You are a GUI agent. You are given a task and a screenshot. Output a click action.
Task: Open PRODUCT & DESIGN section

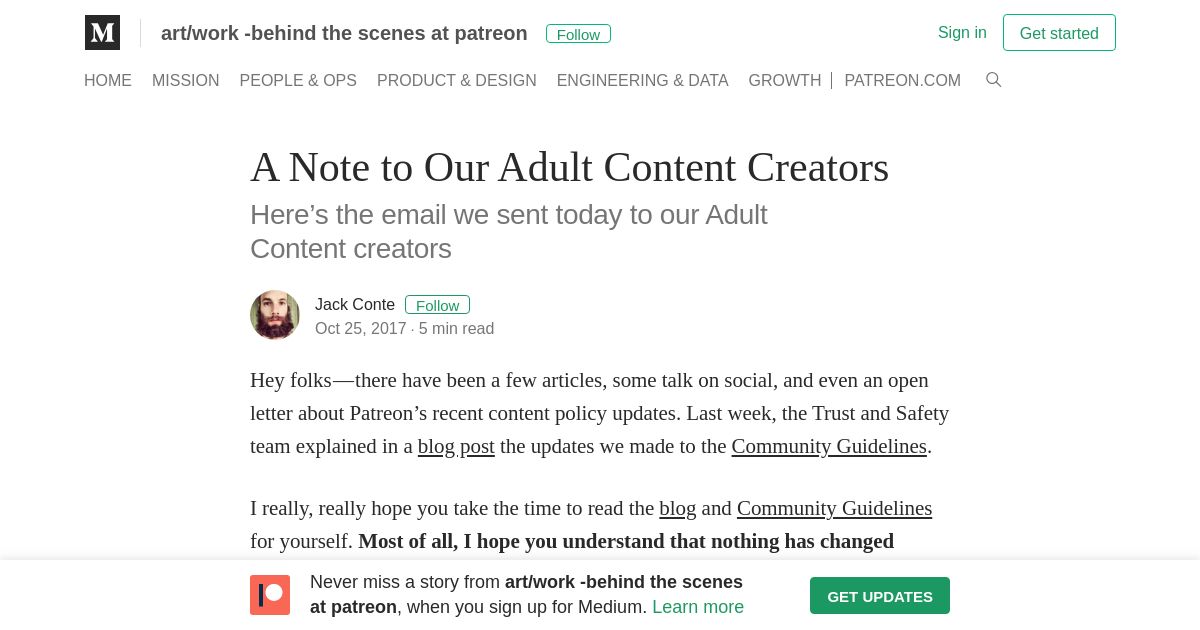tap(457, 81)
